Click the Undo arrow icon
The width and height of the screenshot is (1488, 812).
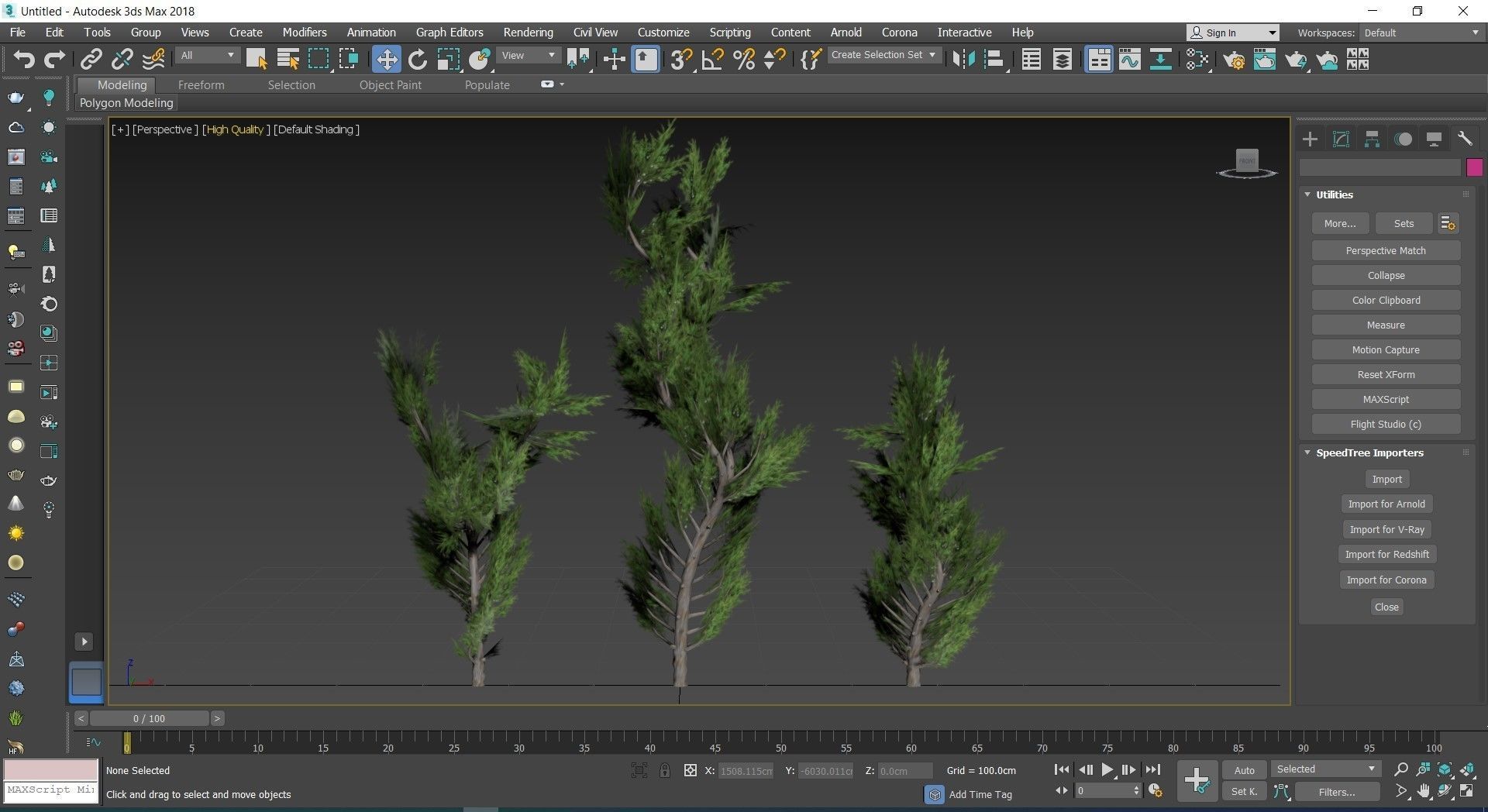tap(24, 60)
